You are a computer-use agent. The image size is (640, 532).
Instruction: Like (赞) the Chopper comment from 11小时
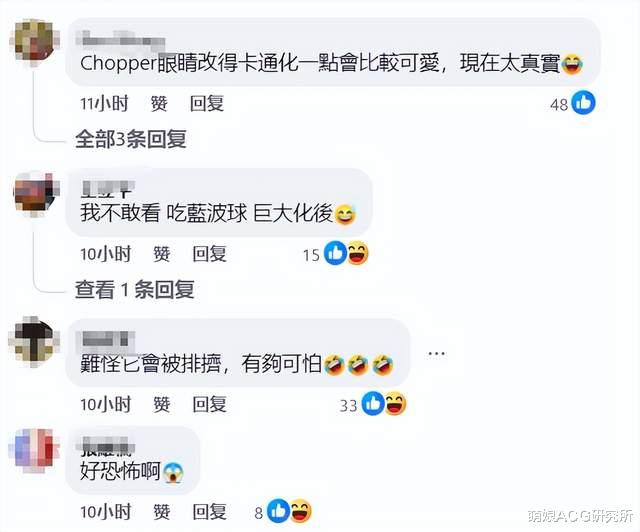point(159,103)
